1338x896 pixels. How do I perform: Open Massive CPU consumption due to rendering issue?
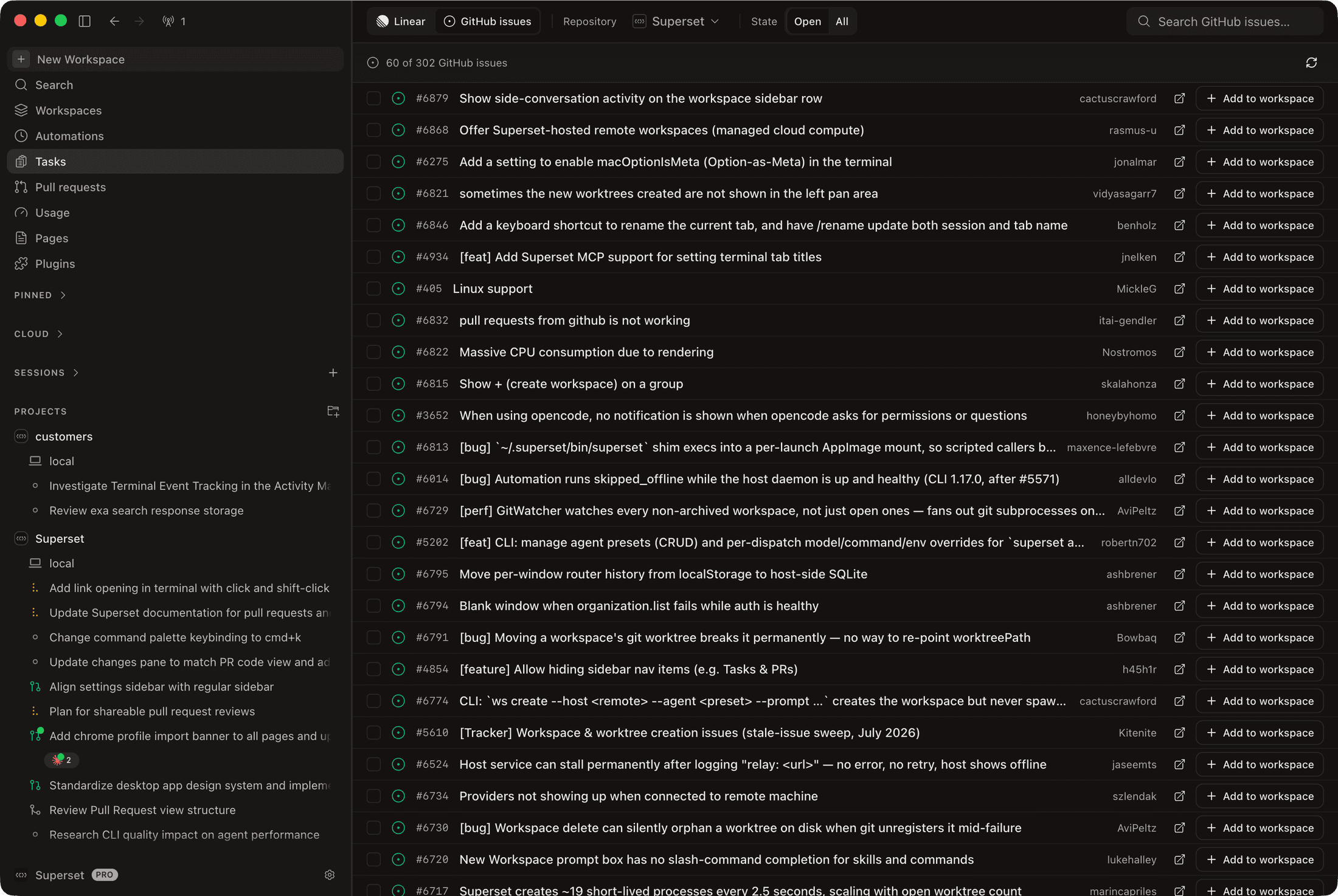point(586,352)
